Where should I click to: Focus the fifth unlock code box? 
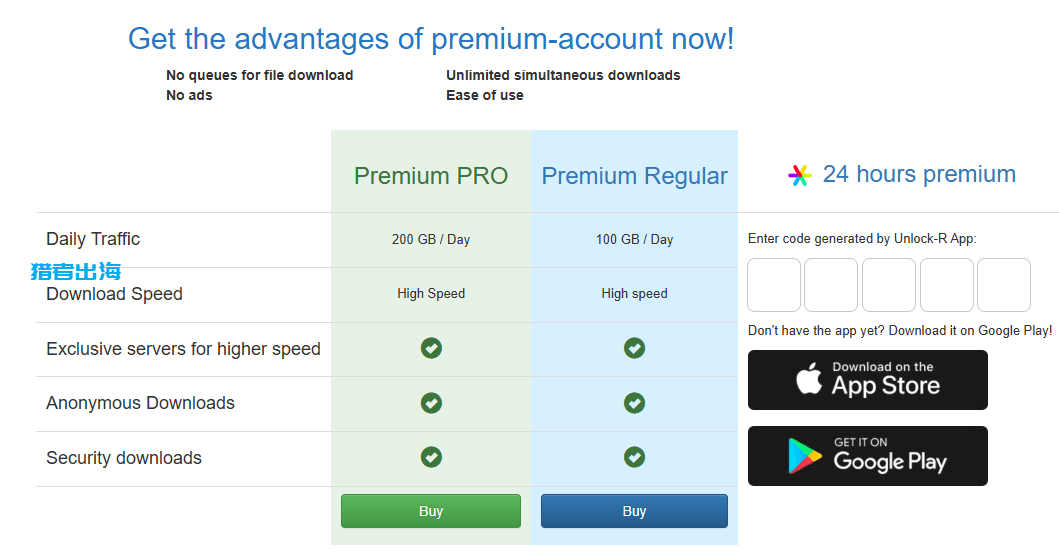click(1004, 285)
